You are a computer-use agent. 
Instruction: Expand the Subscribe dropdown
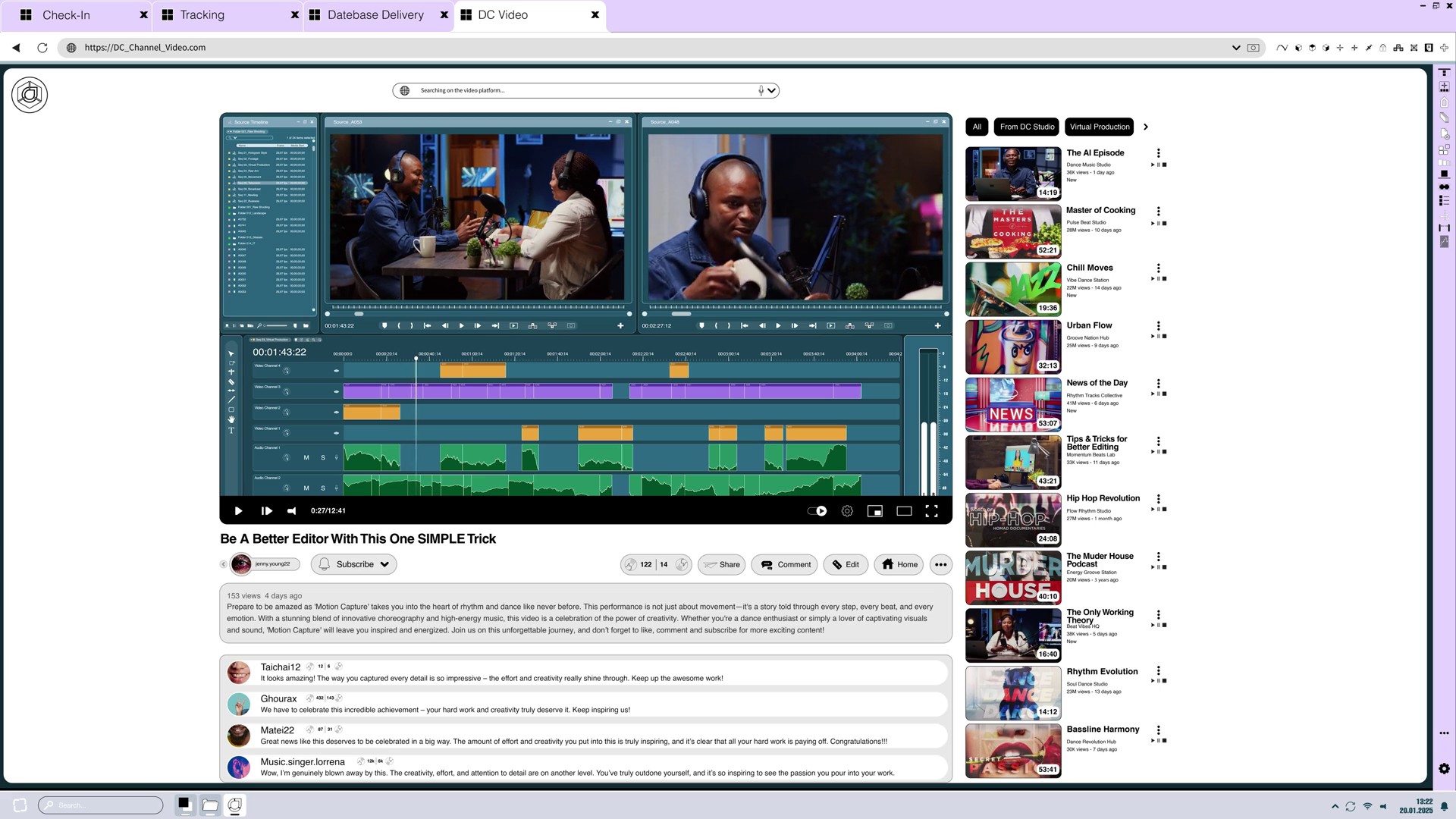[384, 564]
